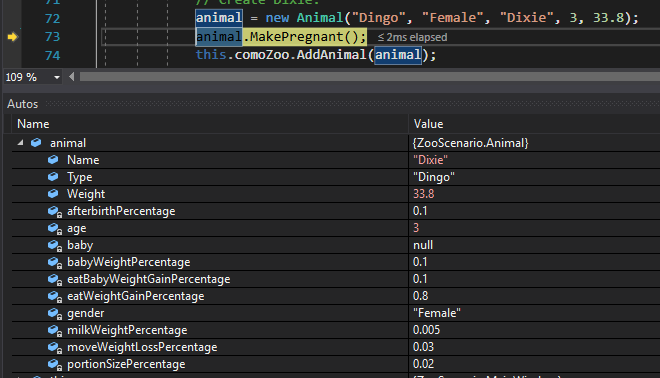The width and height of the screenshot is (660, 378).
Task: Click the eatBabyWeightGainPercentage field icon
Action: click(55, 280)
